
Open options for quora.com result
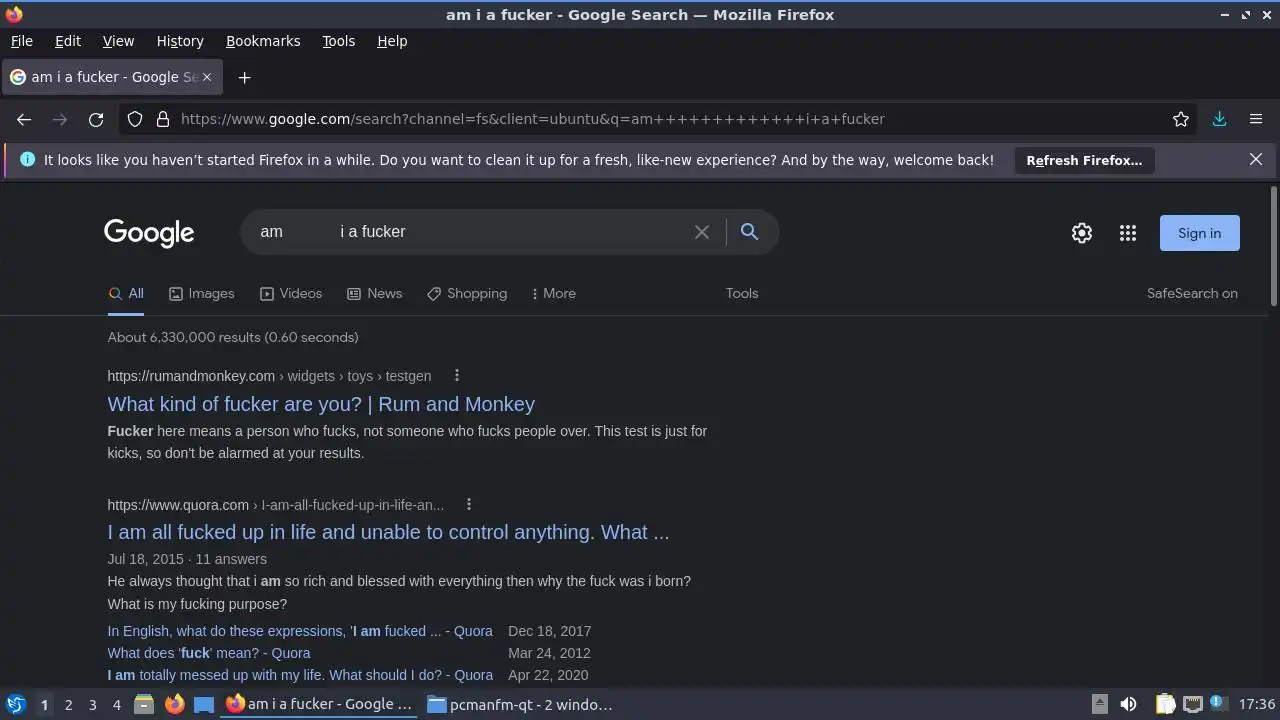coord(469,505)
